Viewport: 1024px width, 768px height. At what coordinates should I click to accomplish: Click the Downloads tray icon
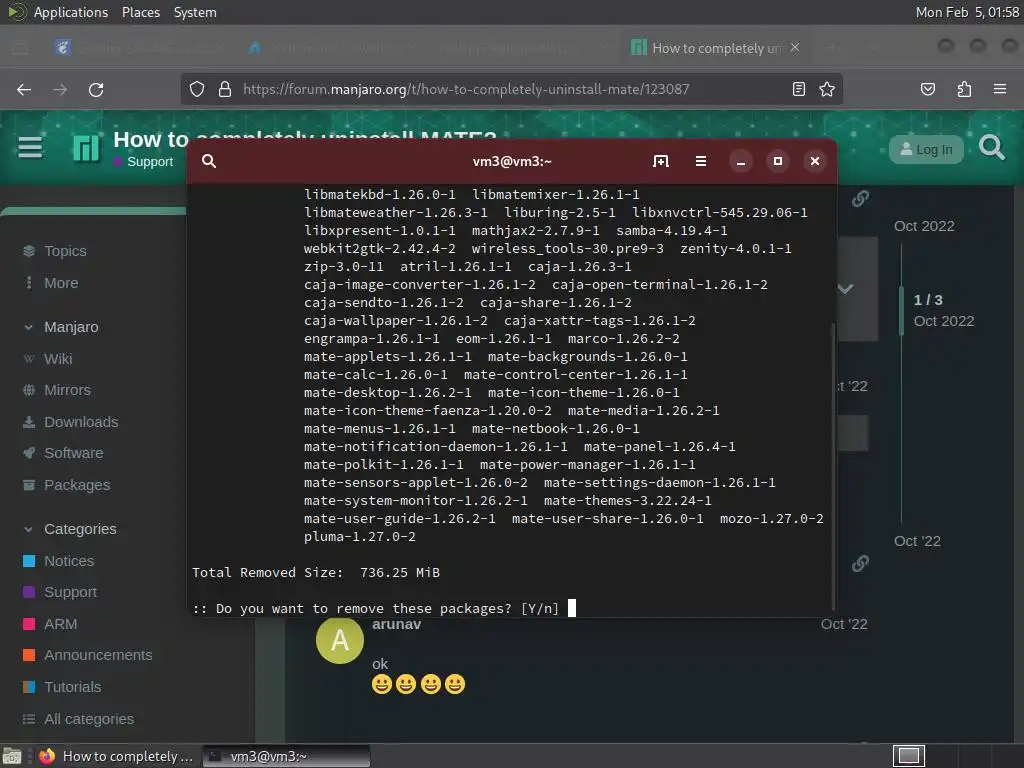pos(29,422)
